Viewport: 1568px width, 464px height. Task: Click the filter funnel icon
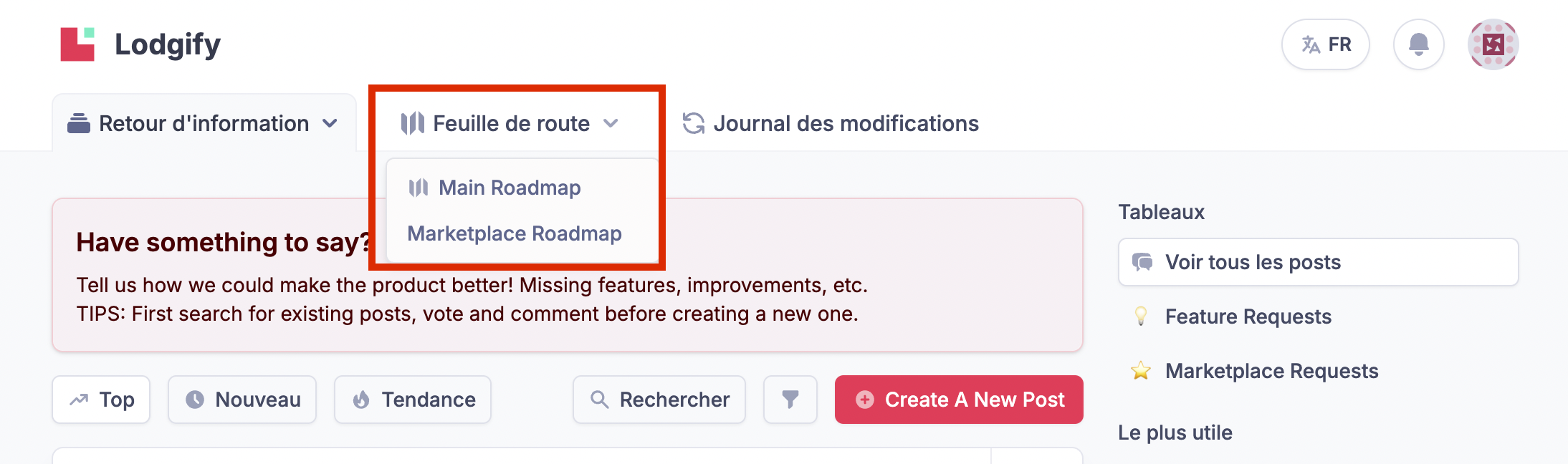click(x=790, y=400)
